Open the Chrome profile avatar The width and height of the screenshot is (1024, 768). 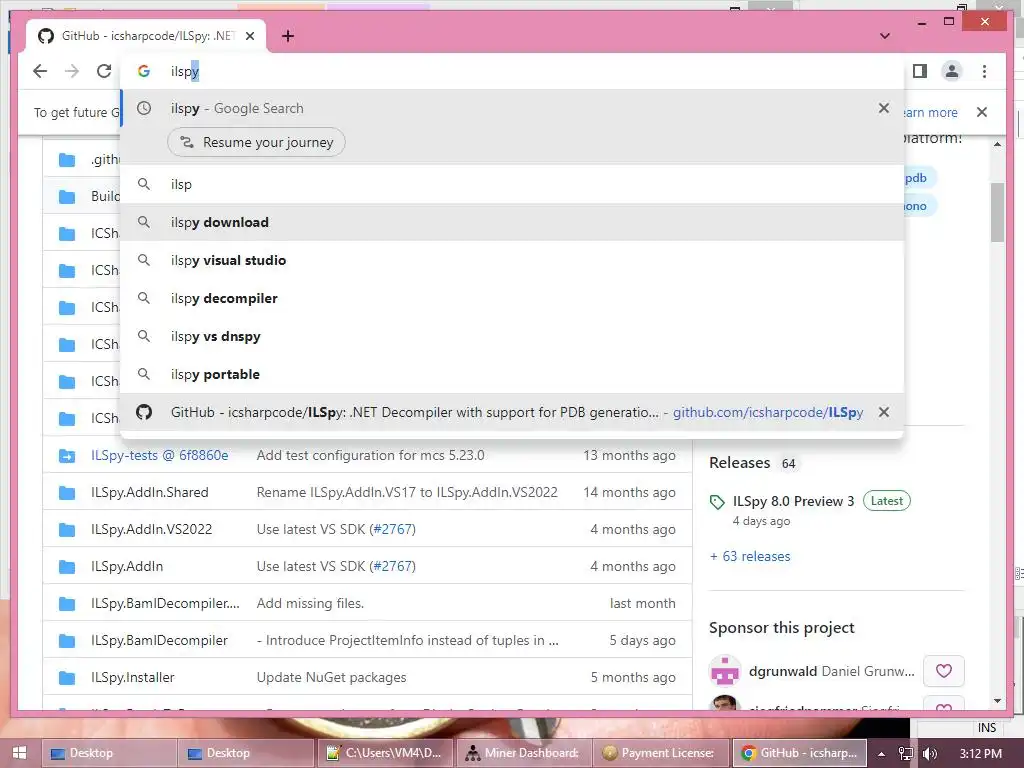[x=952, y=71]
